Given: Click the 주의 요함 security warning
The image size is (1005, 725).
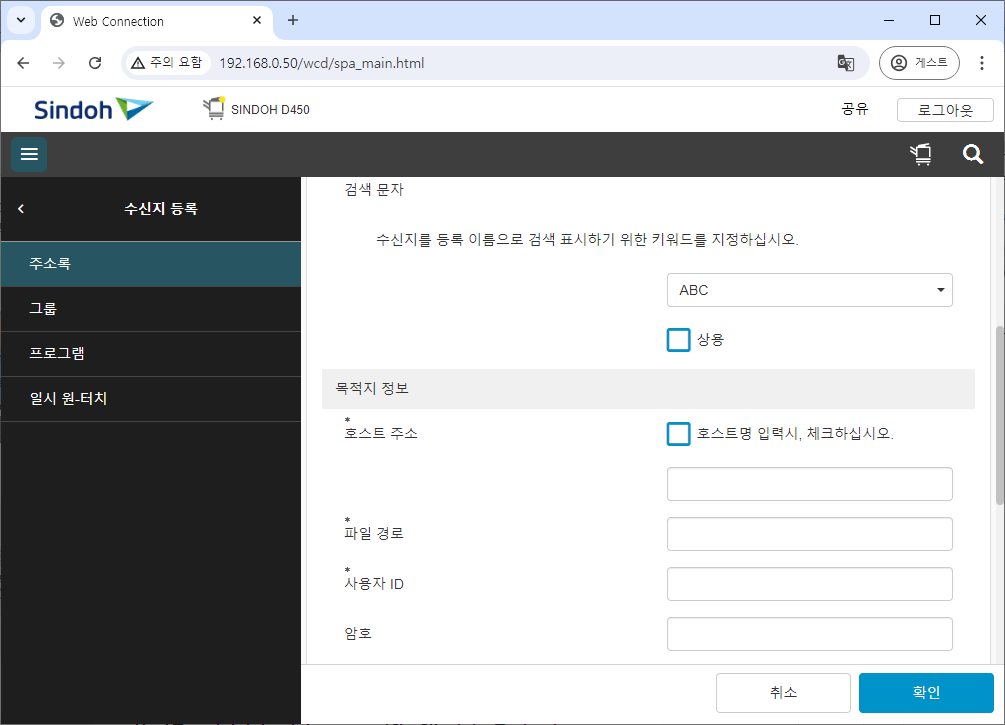Looking at the screenshot, I should (167, 63).
